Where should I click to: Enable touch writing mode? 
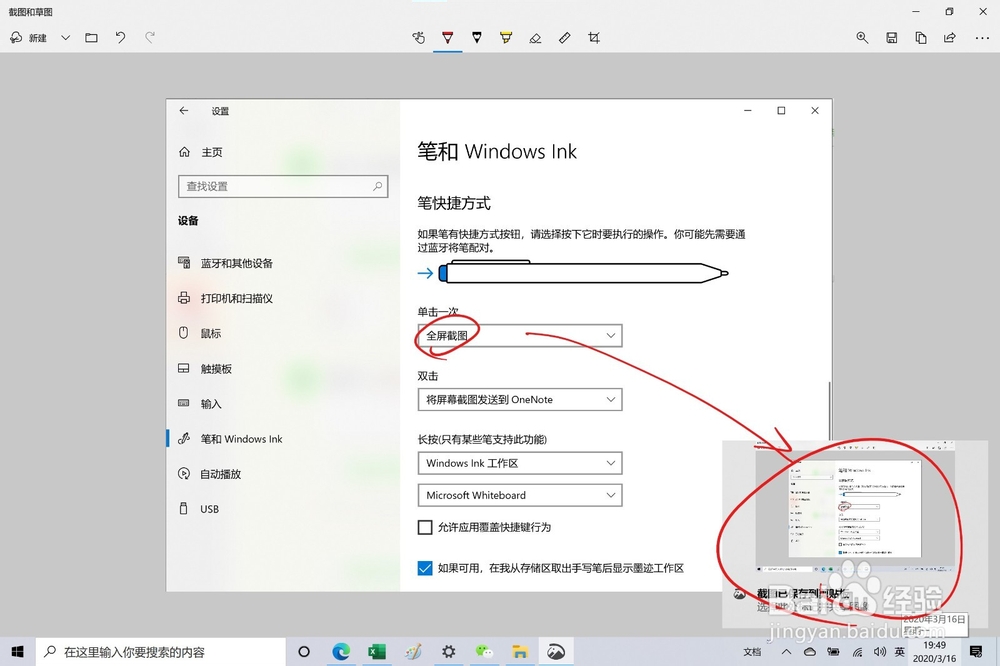[418, 37]
